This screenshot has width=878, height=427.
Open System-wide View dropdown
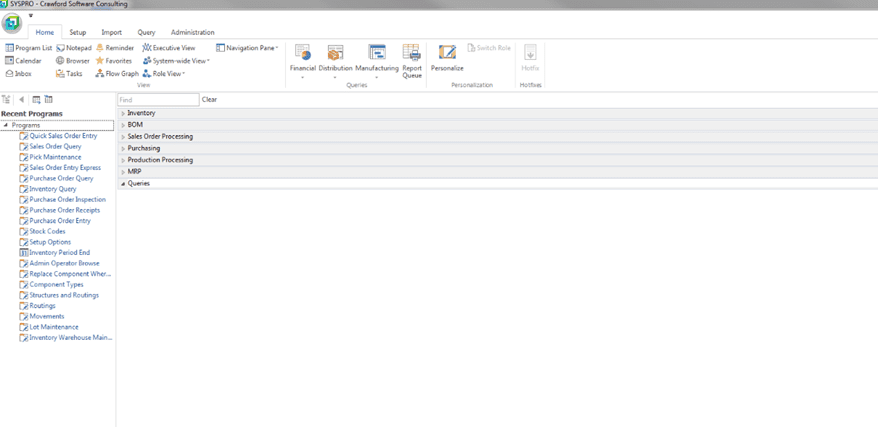[176, 60]
